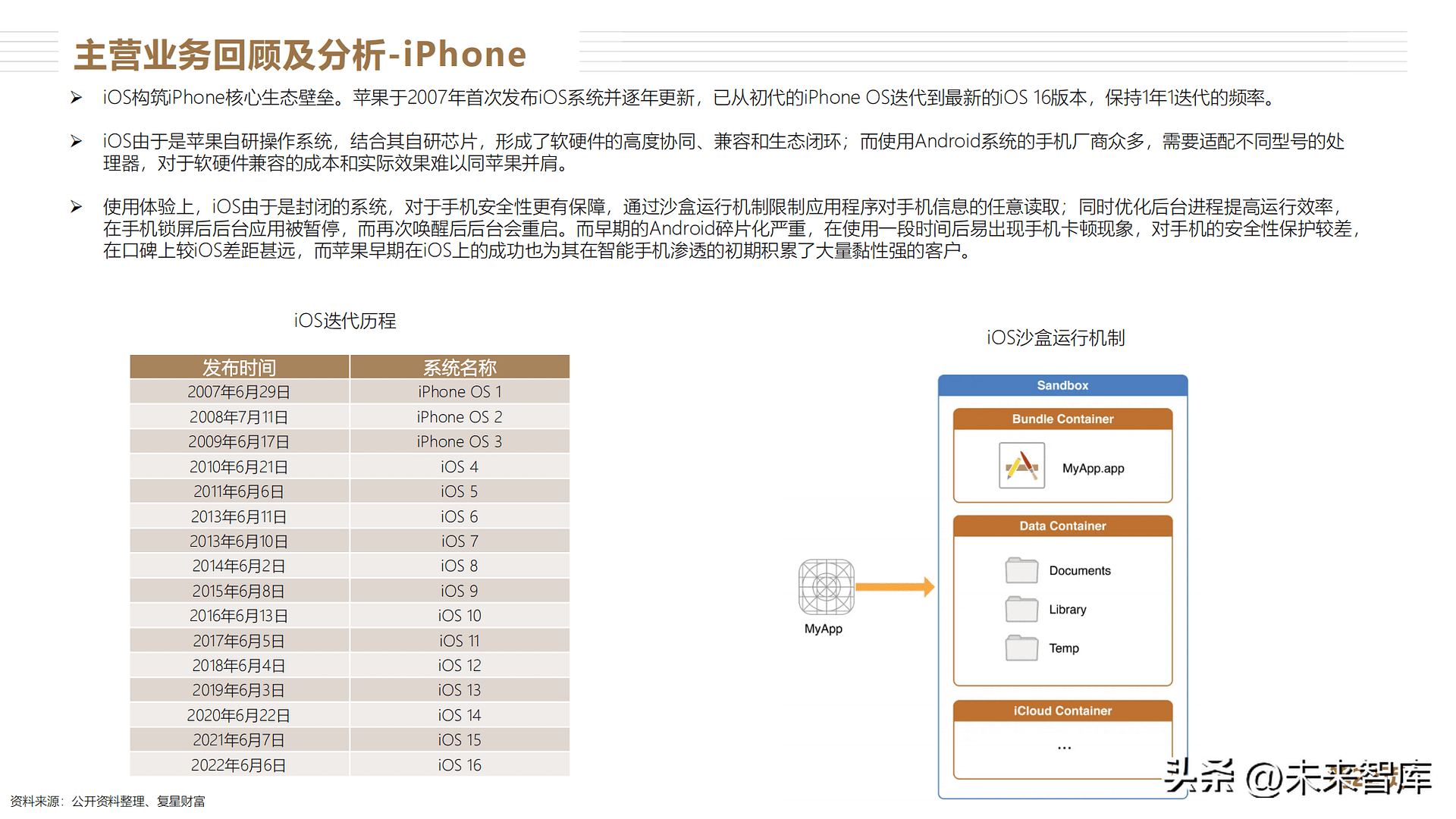The image size is (1456, 819).
Task: Click the '发布时间' column header
Action: coord(240,367)
